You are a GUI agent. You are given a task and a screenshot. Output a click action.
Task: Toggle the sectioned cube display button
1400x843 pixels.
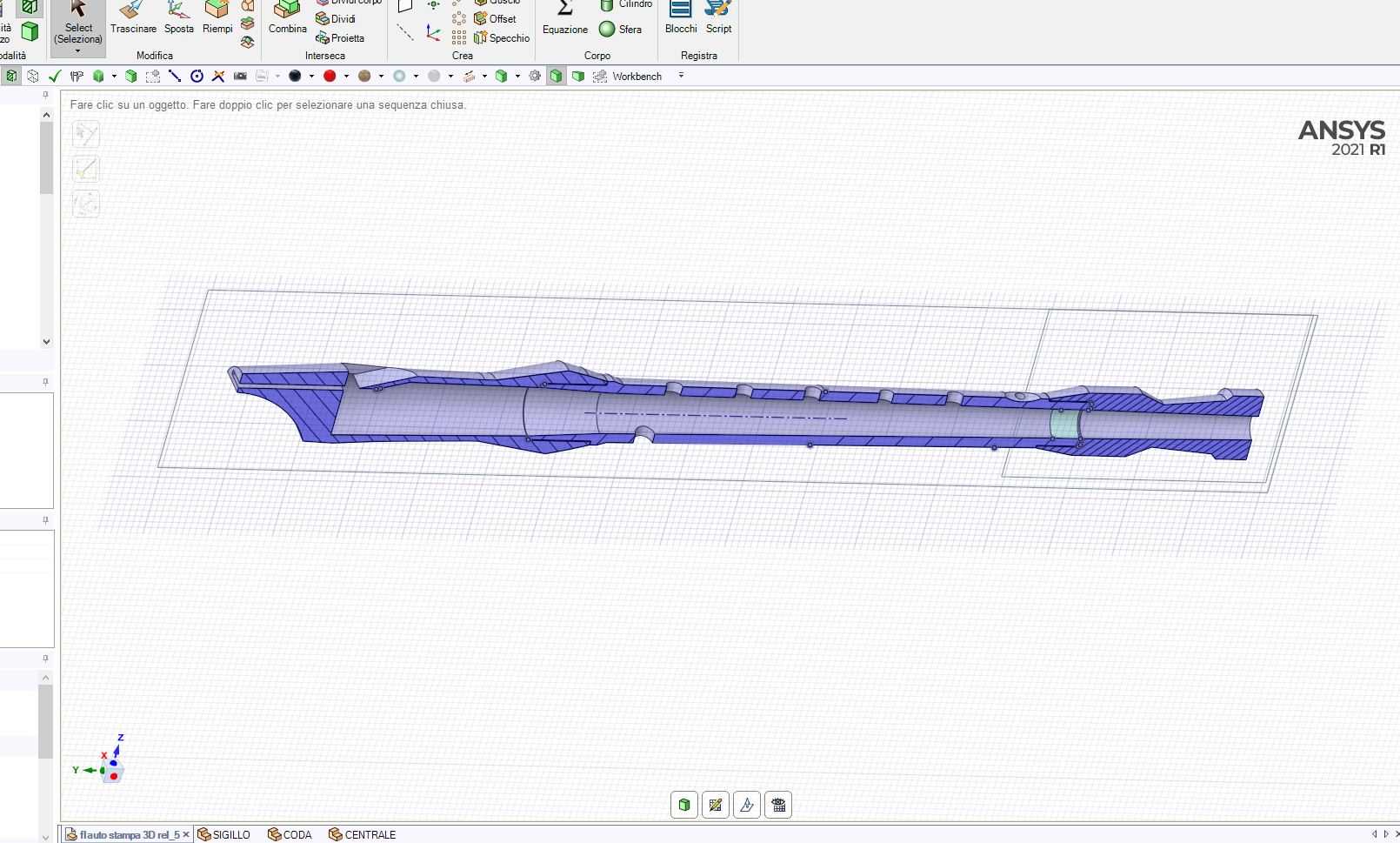(578, 77)
